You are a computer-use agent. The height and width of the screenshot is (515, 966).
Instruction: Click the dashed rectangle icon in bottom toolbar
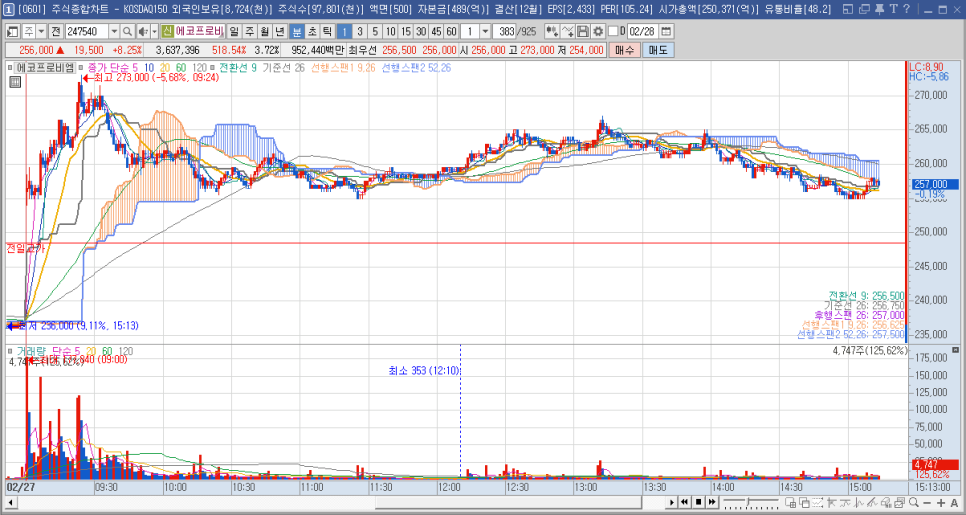pos(818,502)
